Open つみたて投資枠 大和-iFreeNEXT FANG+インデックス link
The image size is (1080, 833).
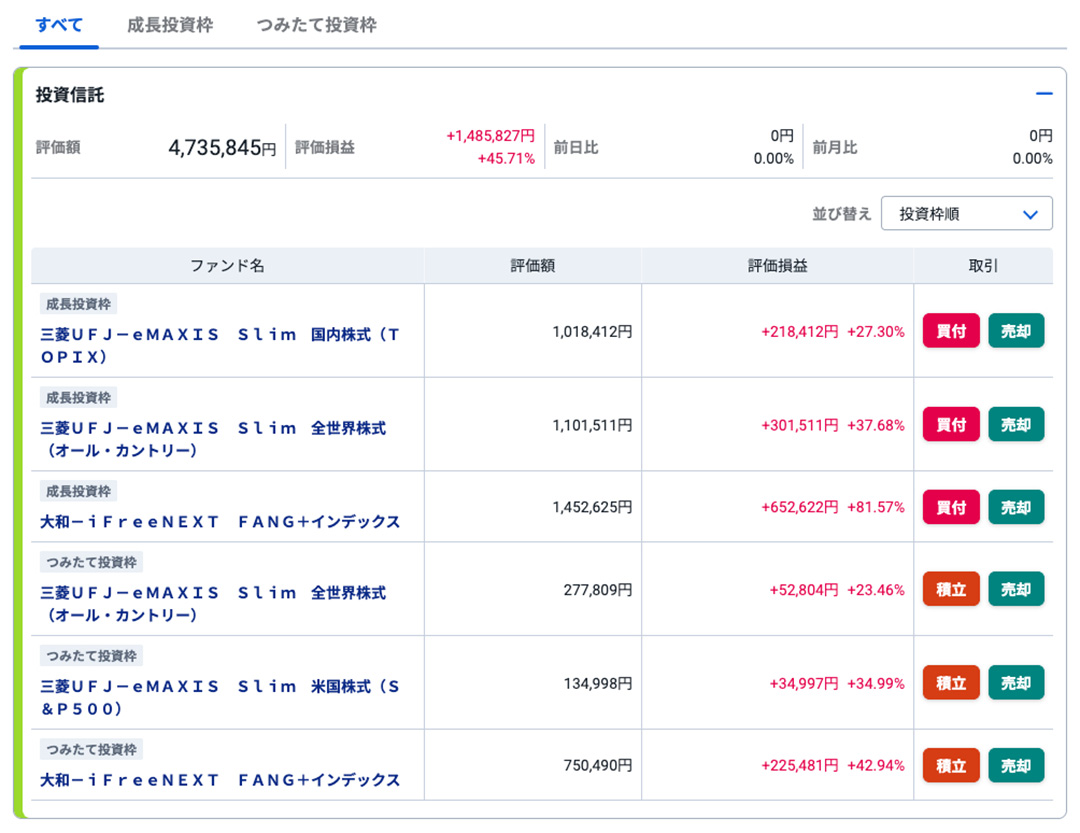(x=220, y=780)
